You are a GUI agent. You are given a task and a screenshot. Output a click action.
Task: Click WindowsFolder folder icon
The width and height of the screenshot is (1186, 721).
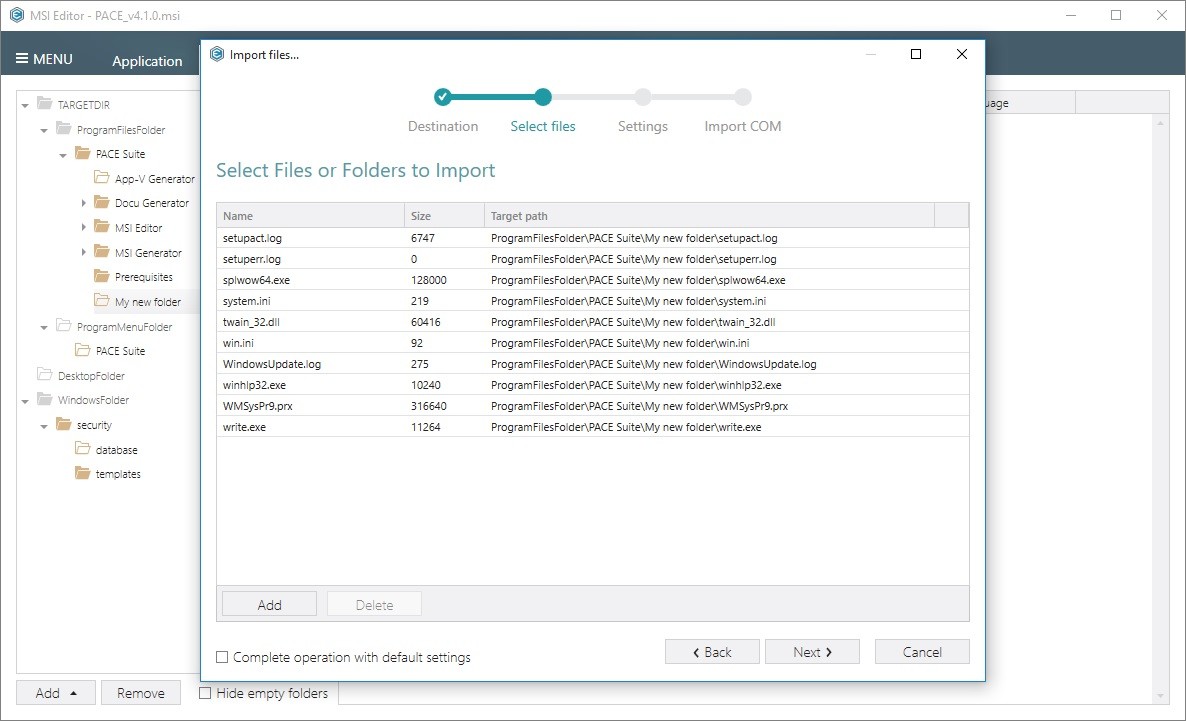[45, 399]
